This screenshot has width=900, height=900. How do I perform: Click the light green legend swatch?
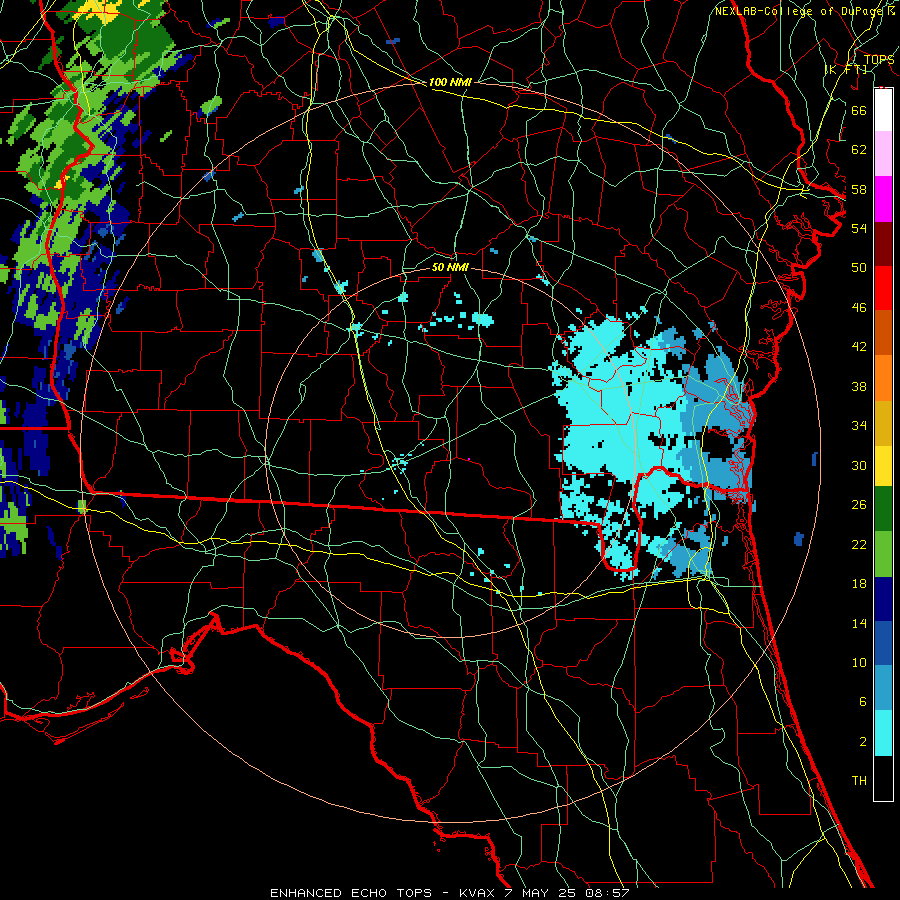click(883, 554)
